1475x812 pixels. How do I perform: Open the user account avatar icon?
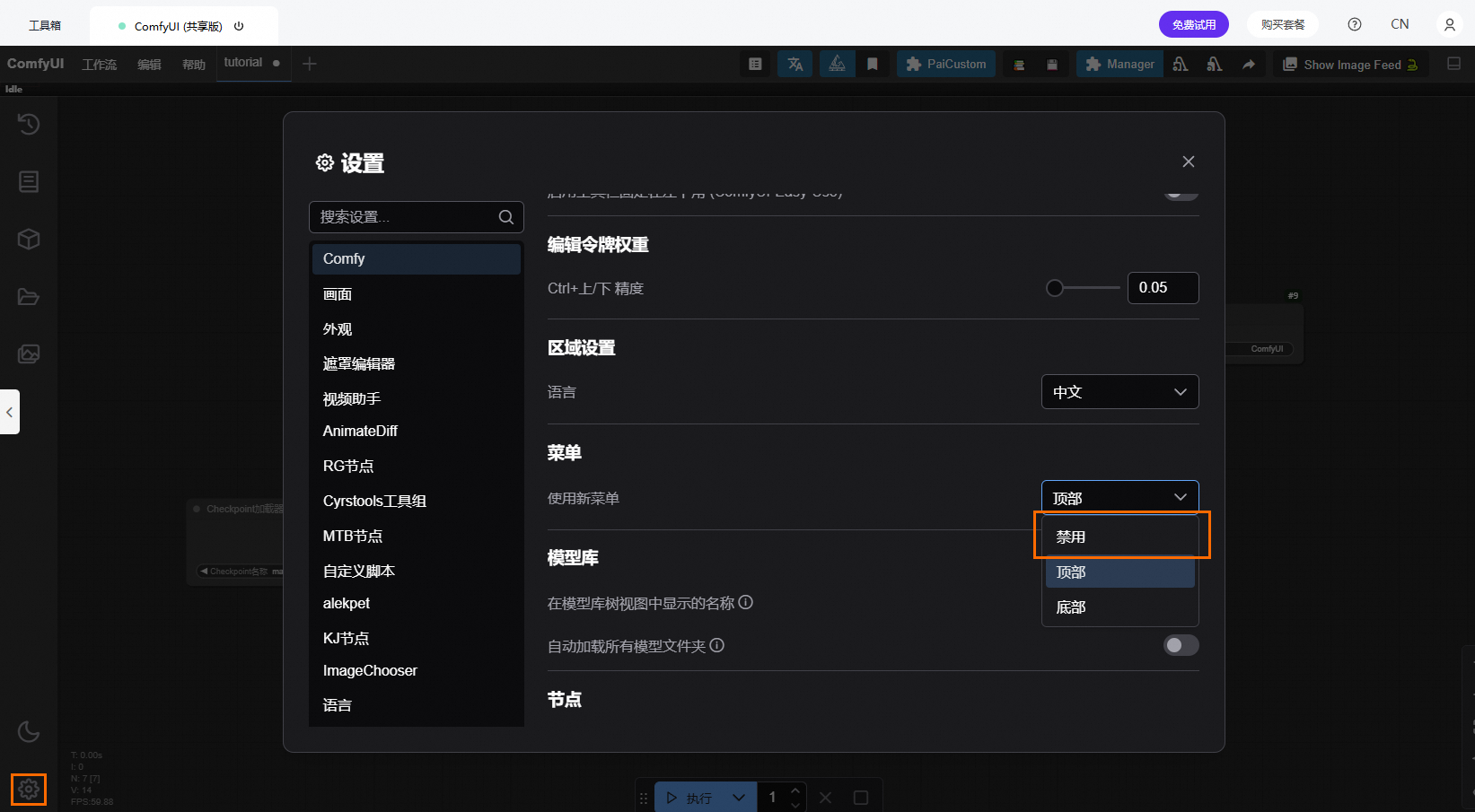tap(1449, 24)
